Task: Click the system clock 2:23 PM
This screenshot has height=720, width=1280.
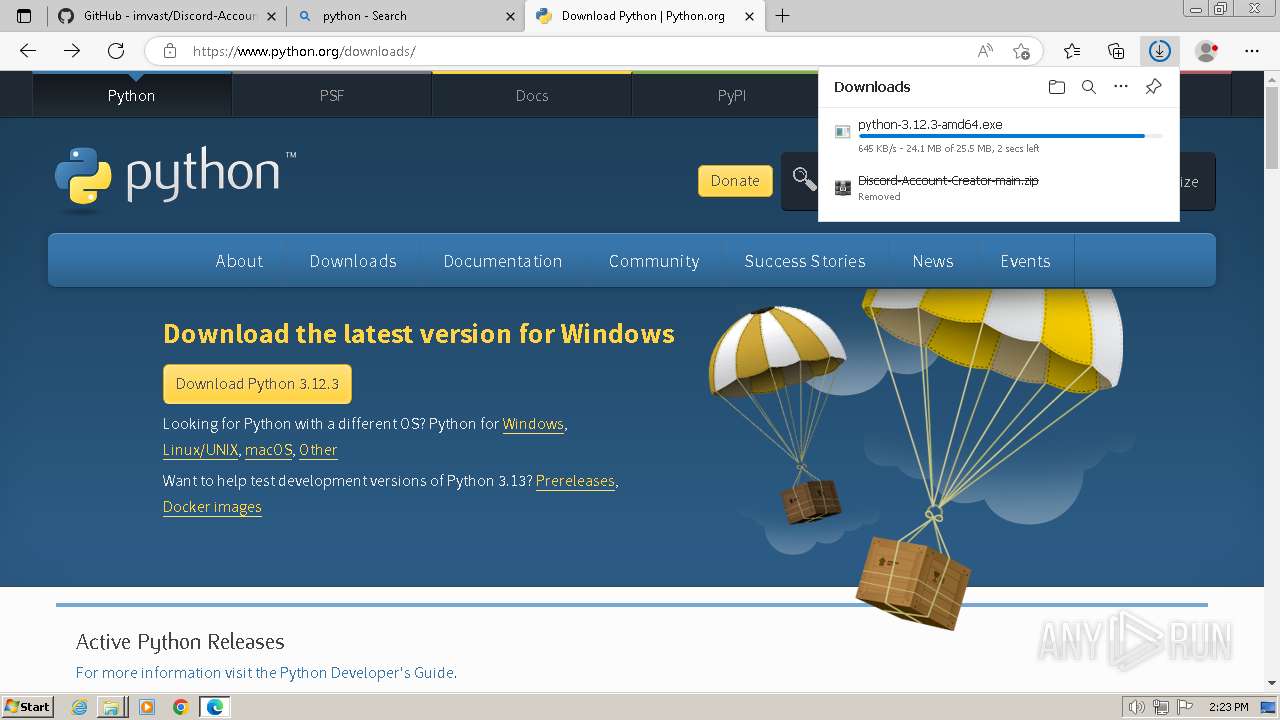Action: (x=1228, y=707)
